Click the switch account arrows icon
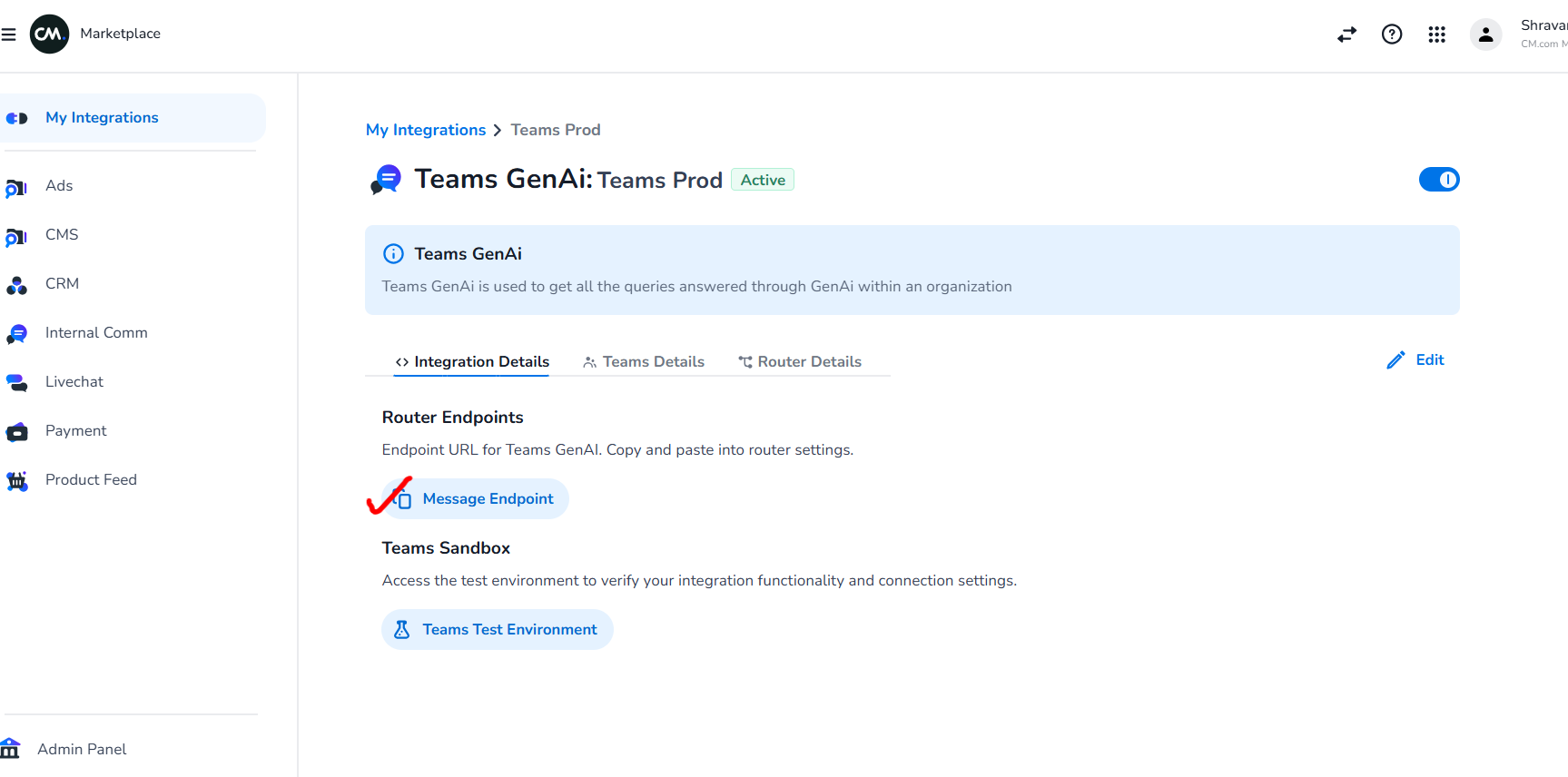The height and width of the screenshot is (777, 1568). 1346,34
